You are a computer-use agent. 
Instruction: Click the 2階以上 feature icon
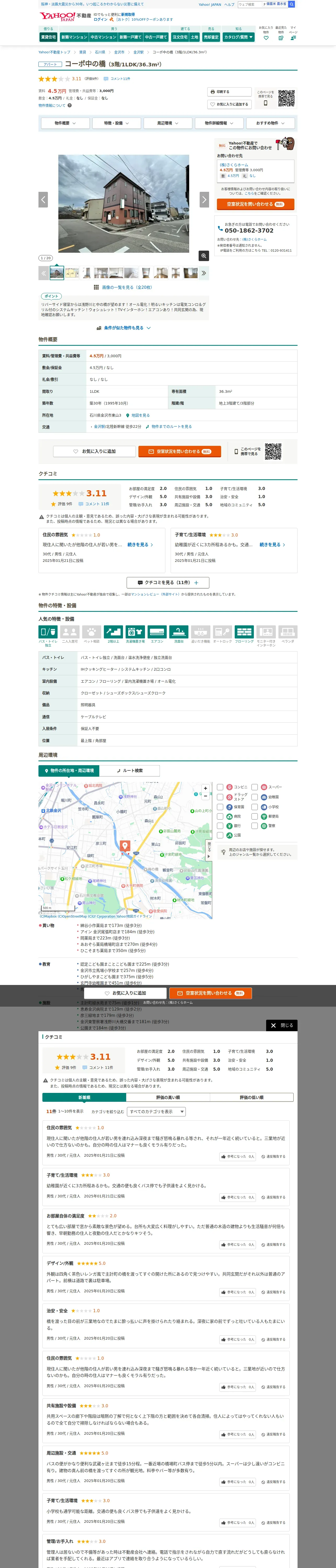(113, 632)
